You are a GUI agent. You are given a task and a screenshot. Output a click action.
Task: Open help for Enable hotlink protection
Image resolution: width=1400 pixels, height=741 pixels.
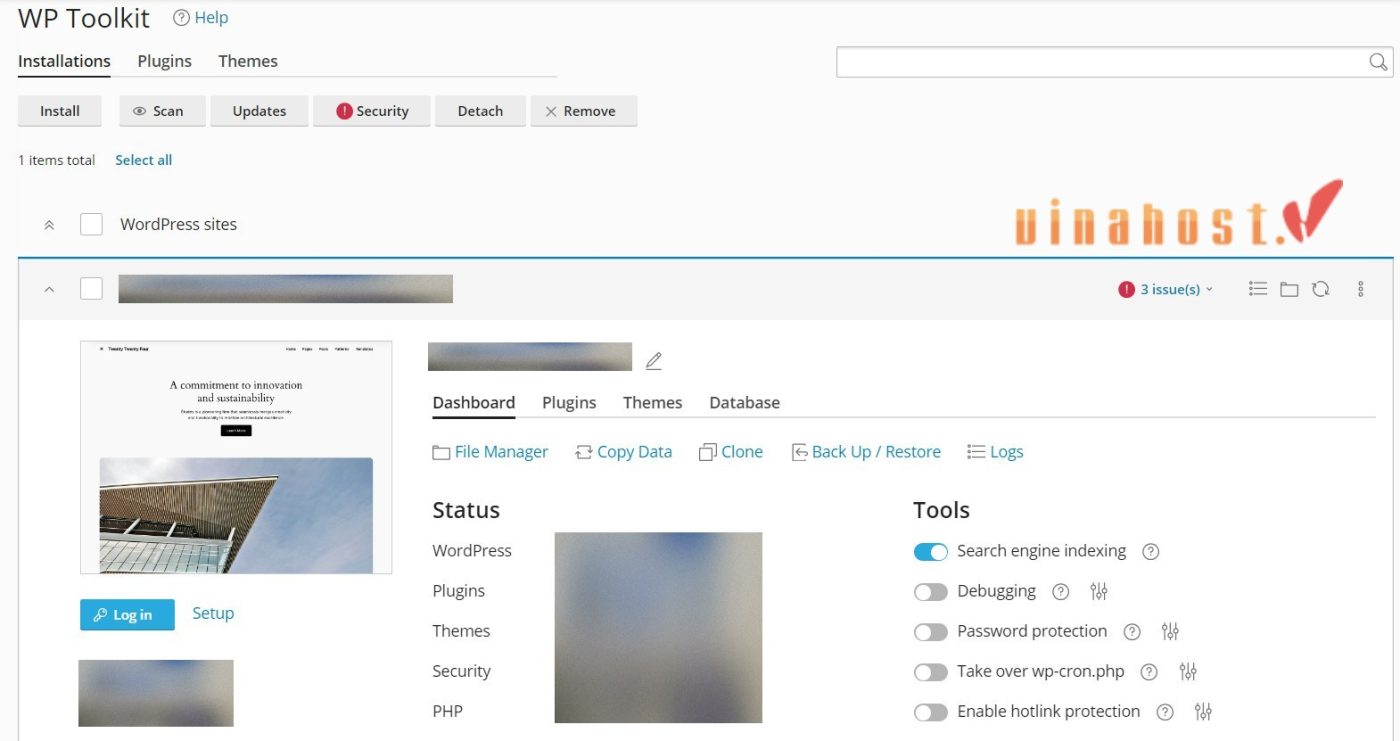point(1165,711)
